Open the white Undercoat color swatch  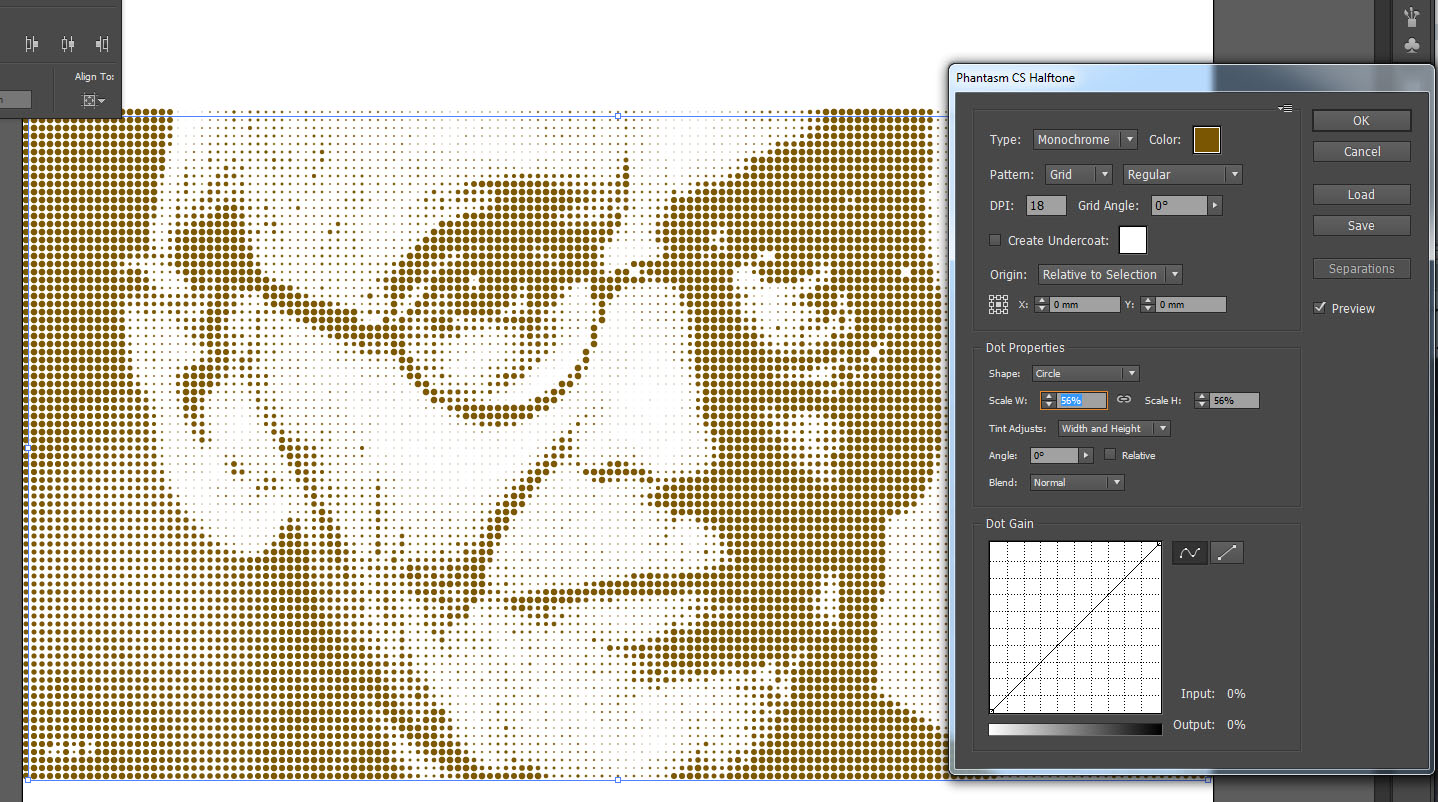tap(1132, 240)
